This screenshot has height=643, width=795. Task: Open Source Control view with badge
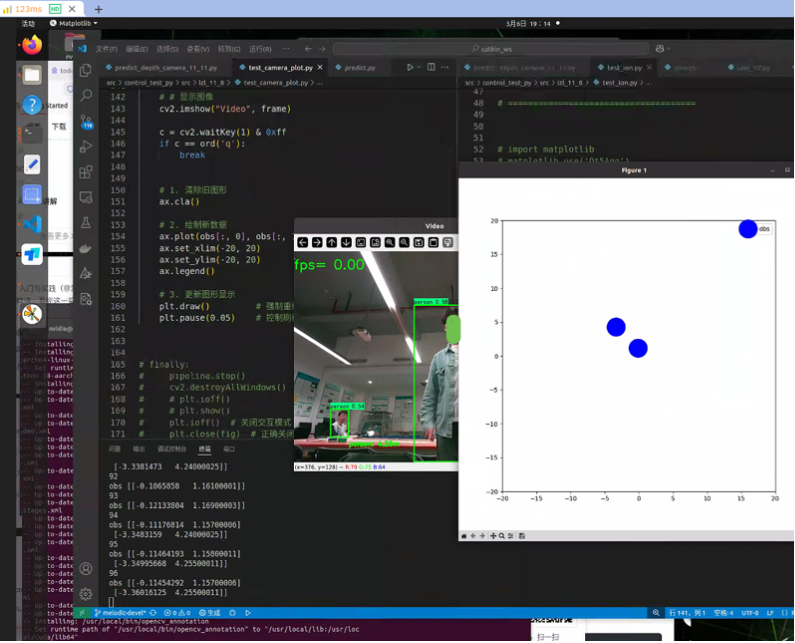(x=86, y=122)
